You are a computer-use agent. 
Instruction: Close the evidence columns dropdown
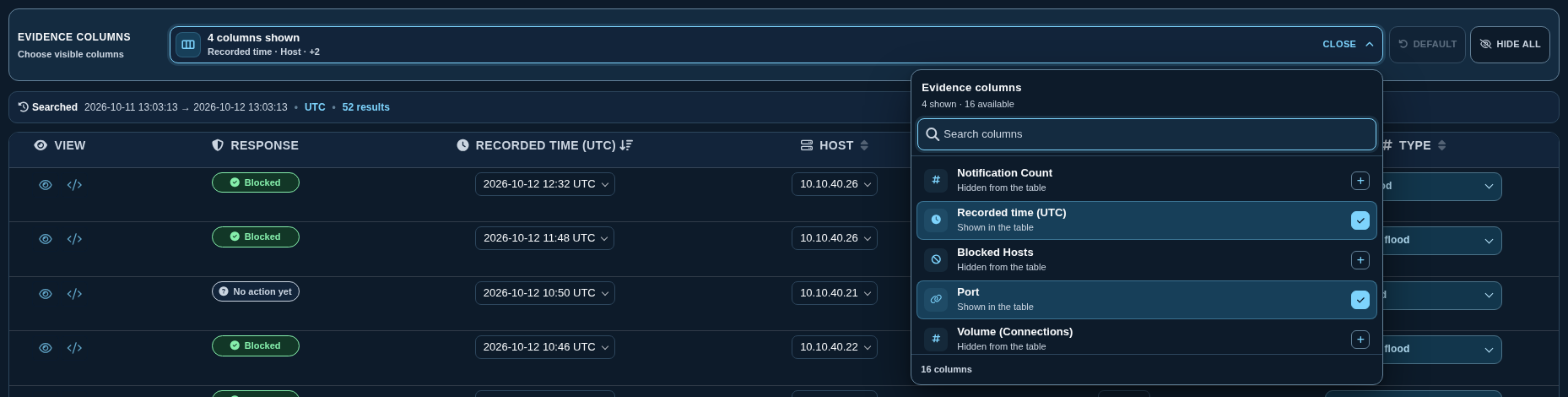point(1348,45)
